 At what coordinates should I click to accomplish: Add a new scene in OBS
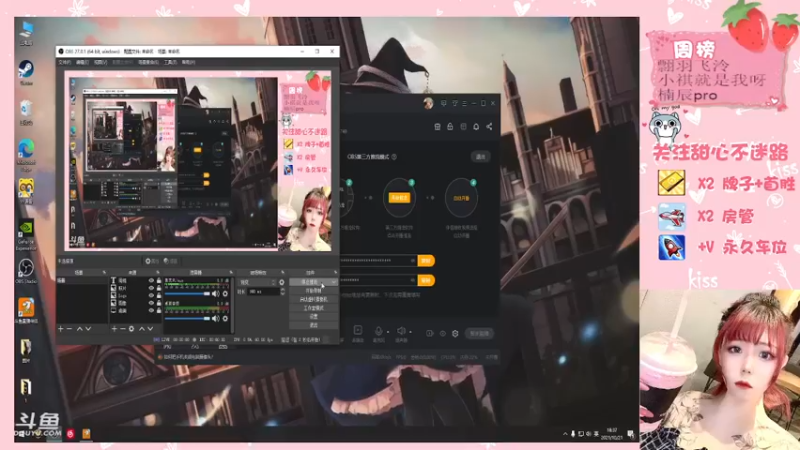pos(61,329)
